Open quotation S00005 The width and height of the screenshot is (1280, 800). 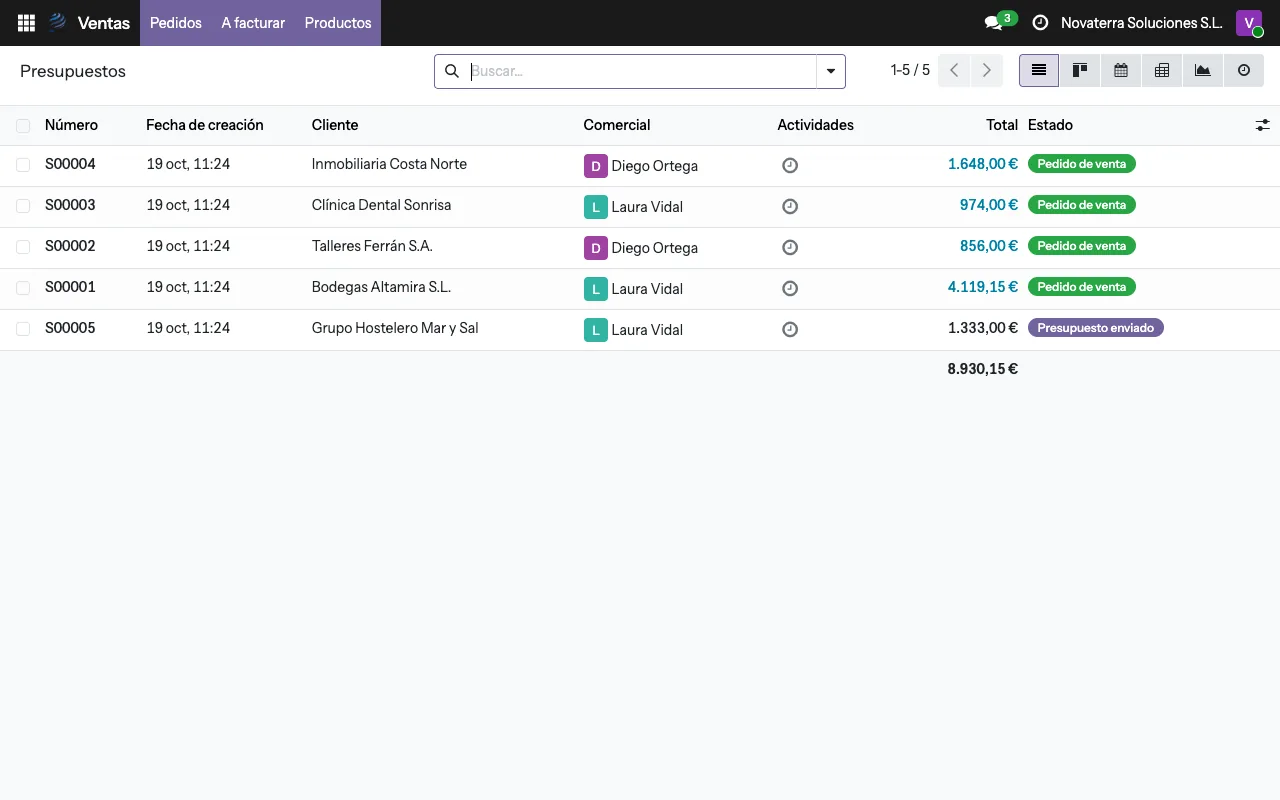click(70, 328)
